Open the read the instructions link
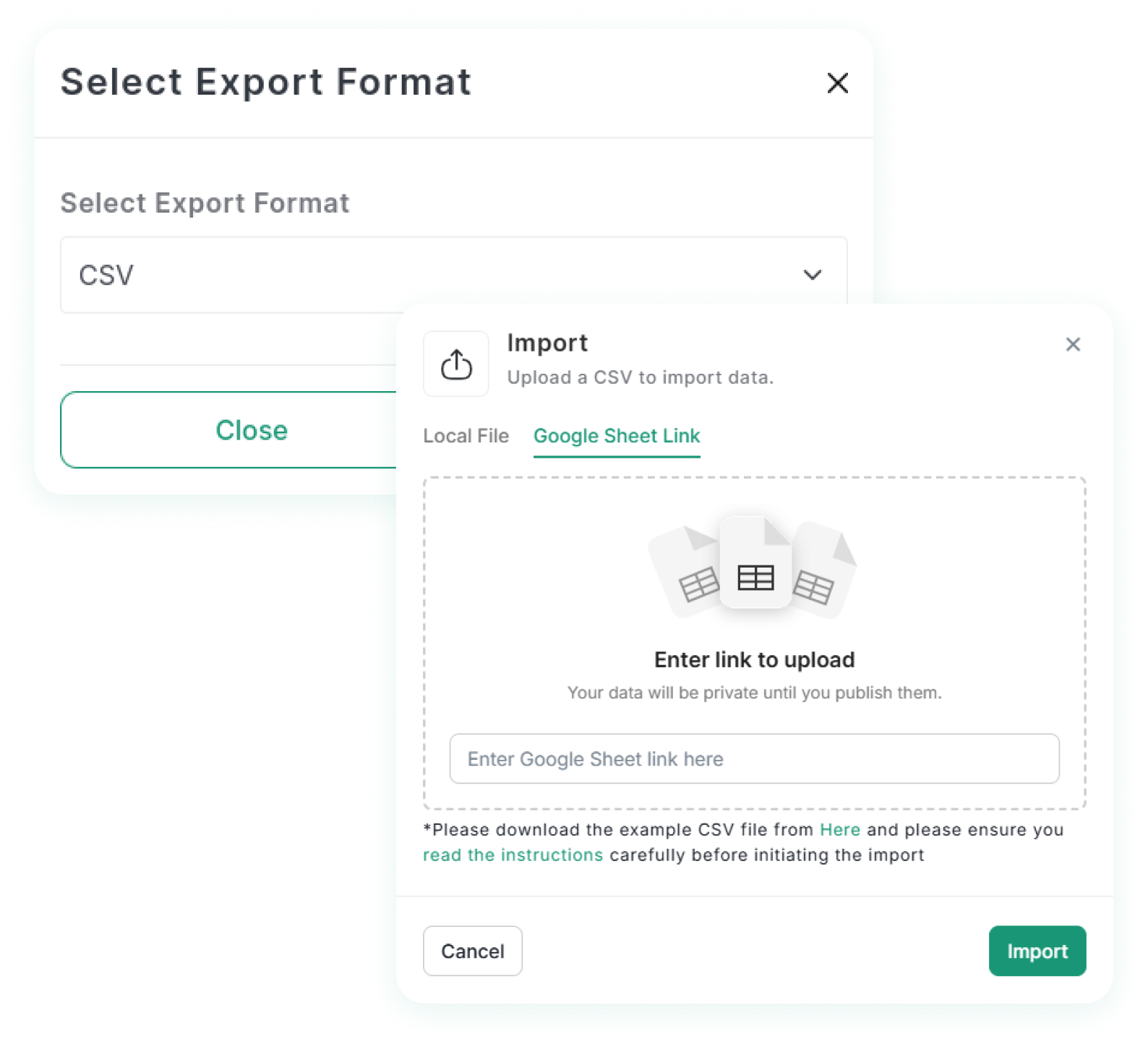The height and width of the screenshot is (1044, 1148). (513, 855)
